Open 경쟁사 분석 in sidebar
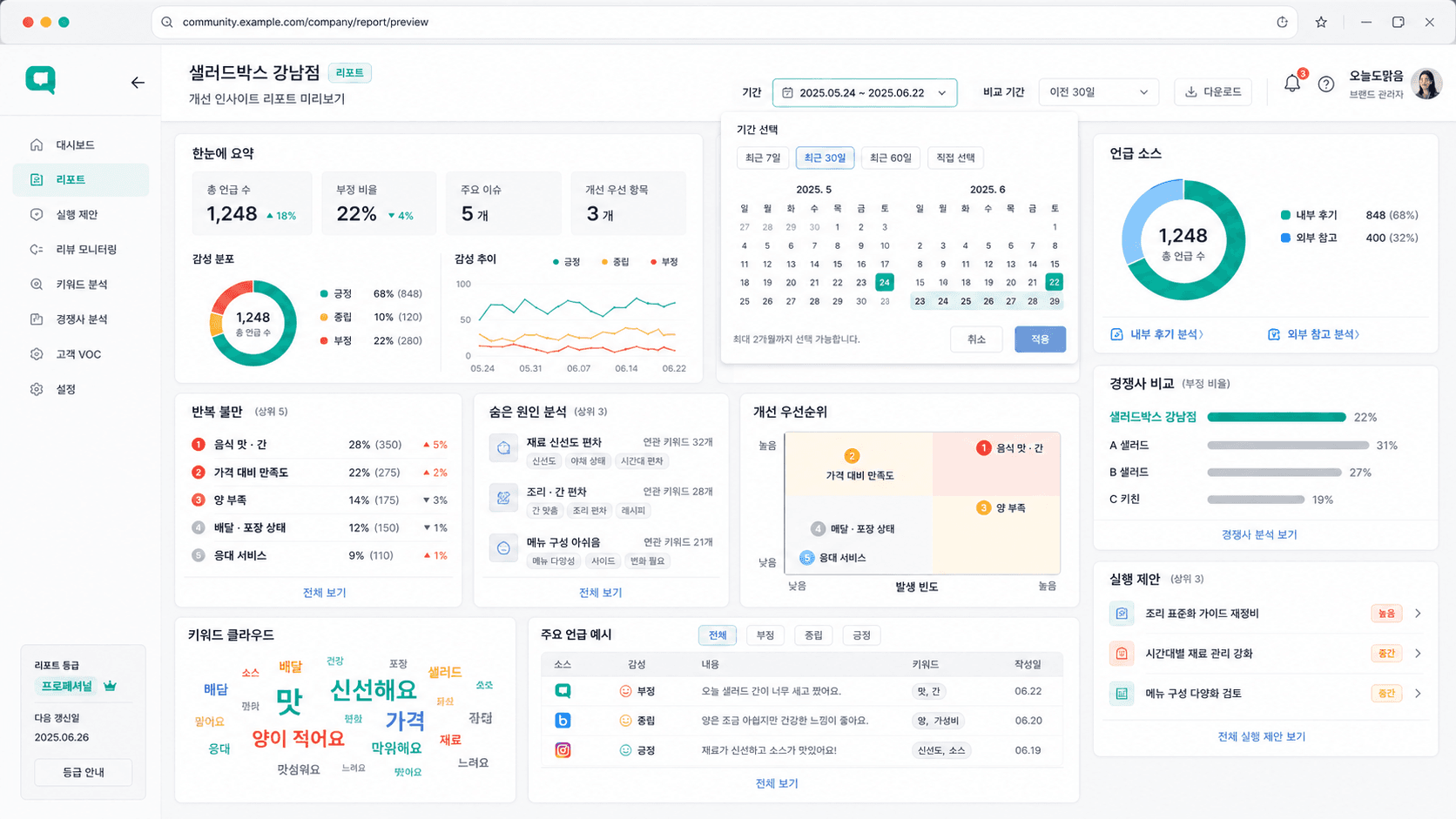The image size is (1456, 819). 81,319
